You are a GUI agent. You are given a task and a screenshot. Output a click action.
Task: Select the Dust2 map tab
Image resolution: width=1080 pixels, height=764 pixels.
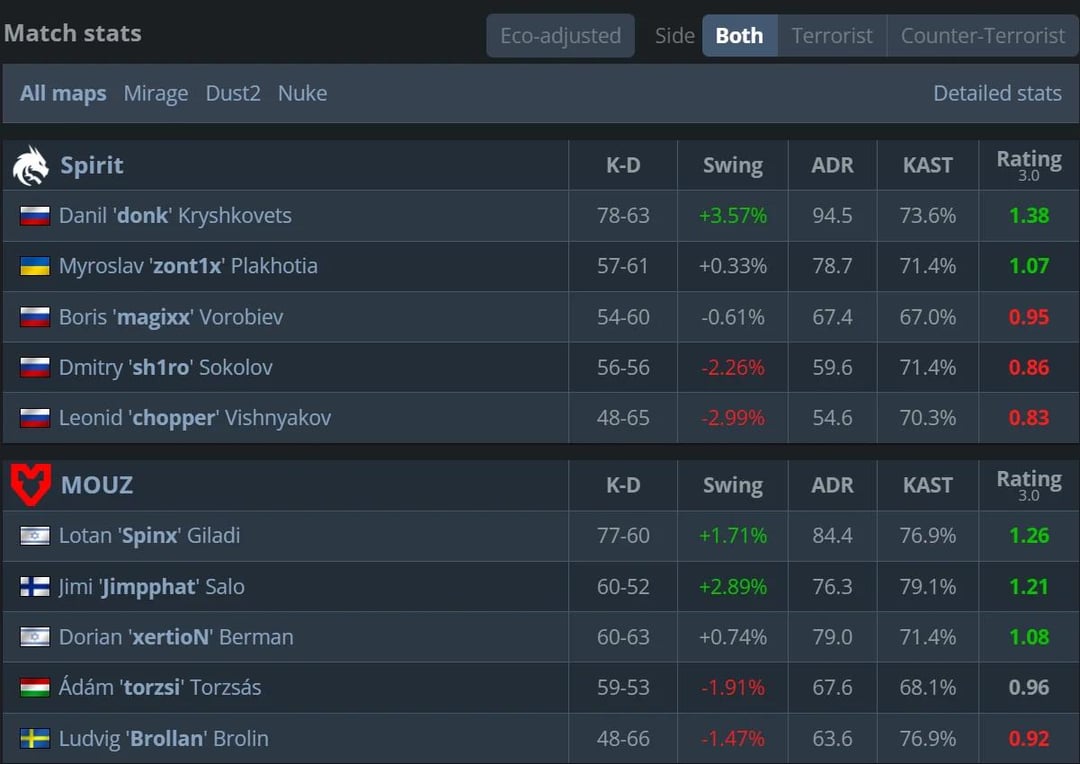tap(233, 94)
